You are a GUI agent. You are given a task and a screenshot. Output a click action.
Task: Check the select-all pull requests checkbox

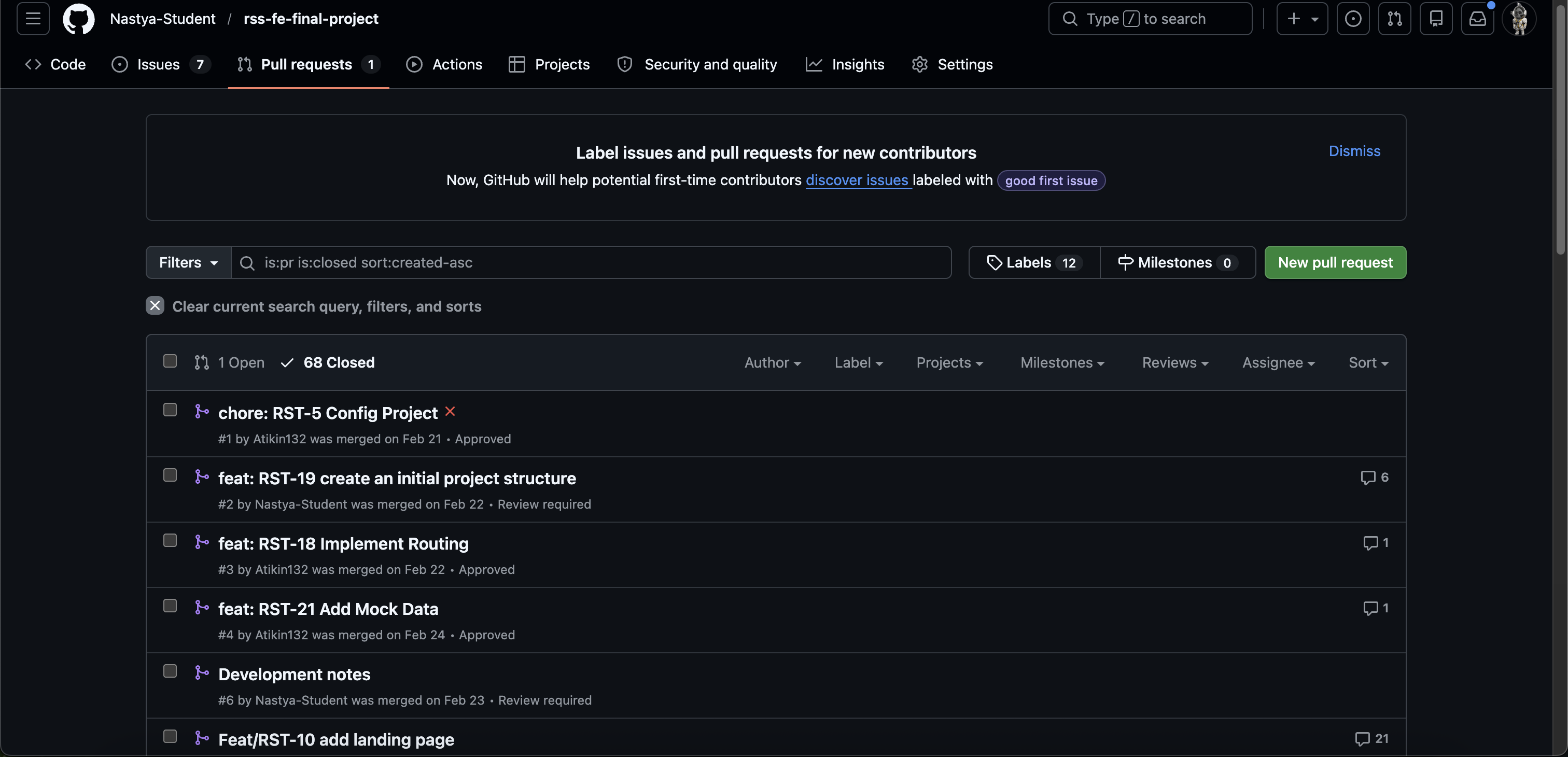click(170, 360)
